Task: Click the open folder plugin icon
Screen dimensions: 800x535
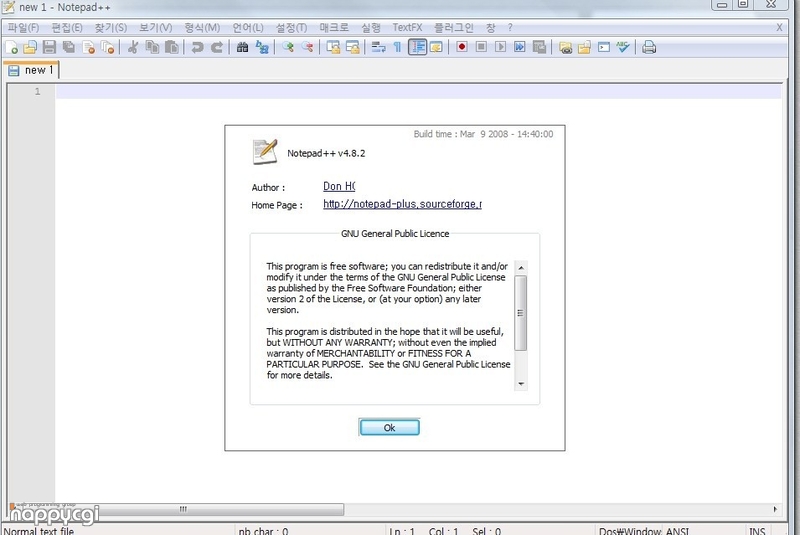Action: [584, 47]
